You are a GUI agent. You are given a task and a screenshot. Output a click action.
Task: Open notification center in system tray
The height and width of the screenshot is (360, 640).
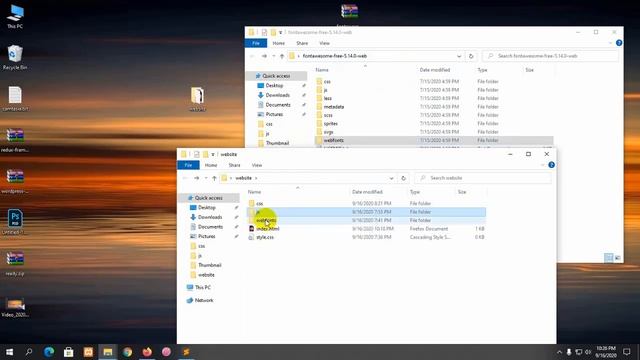pyautogui.click(x=627, y=352)
